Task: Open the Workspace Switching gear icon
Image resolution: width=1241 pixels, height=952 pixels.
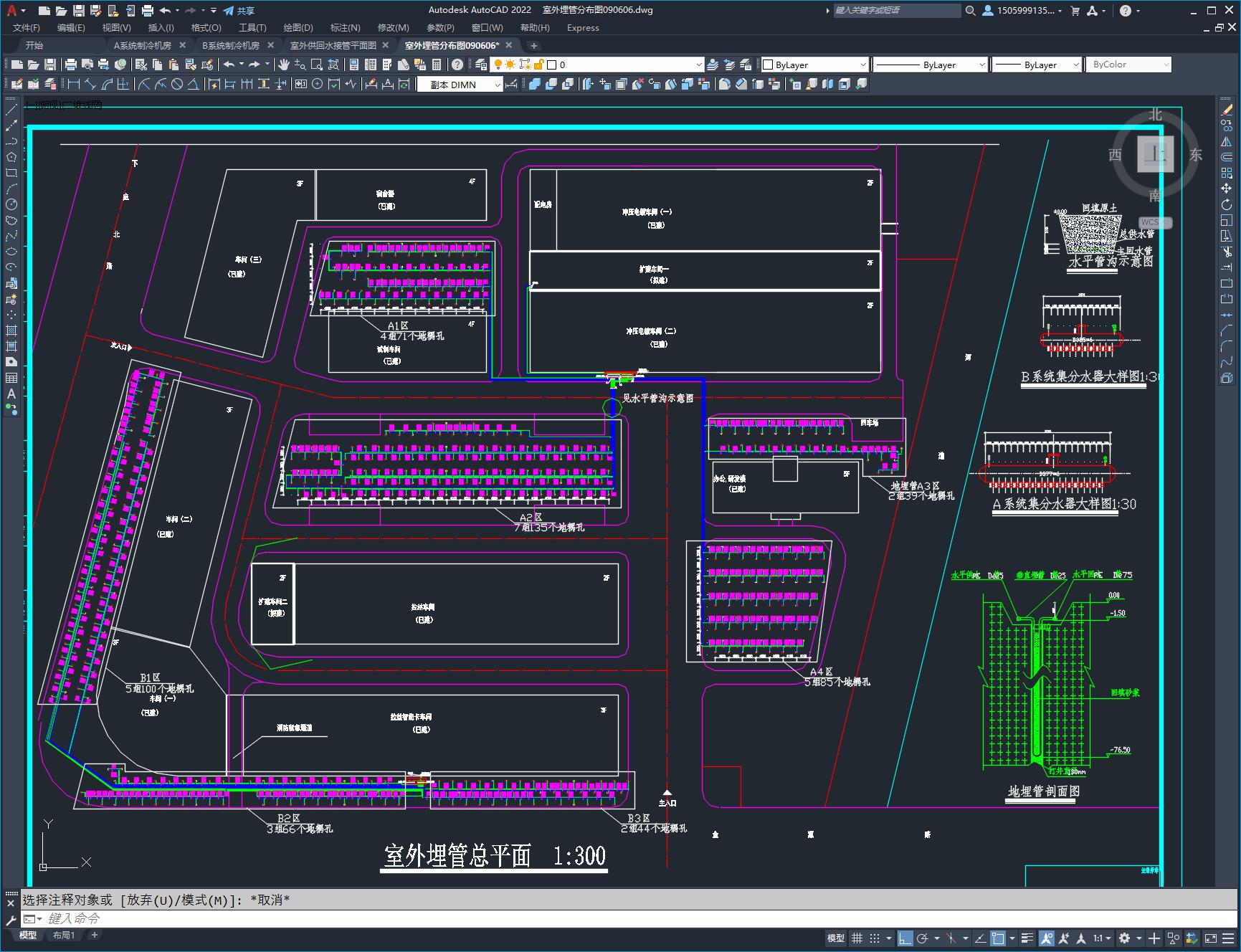Action: point(1124,938)
